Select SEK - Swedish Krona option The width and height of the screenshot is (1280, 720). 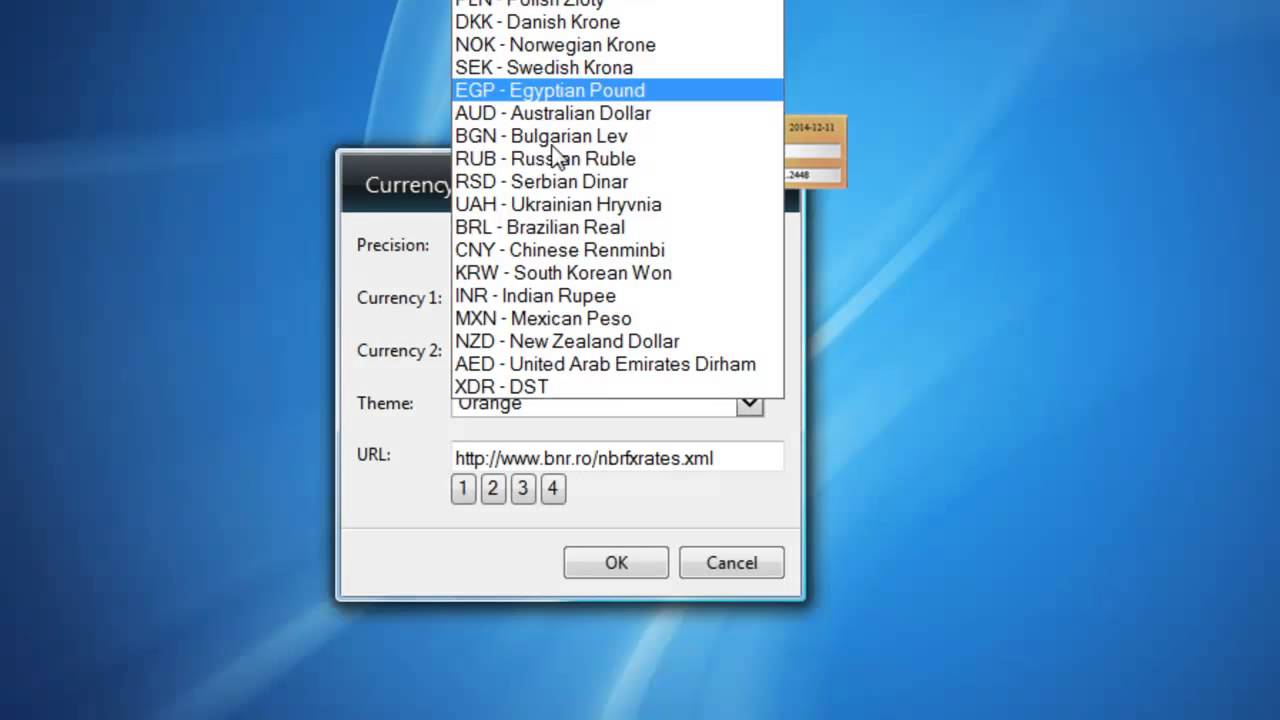(617, 68)
